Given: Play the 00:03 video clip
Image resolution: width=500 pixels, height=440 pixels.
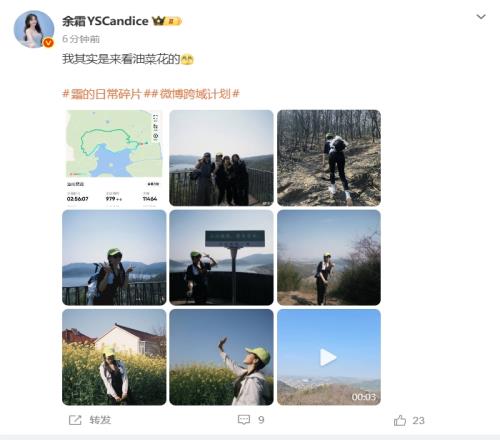Looking at the screenshot, I should pyautogui.click(x=329, y=357).
